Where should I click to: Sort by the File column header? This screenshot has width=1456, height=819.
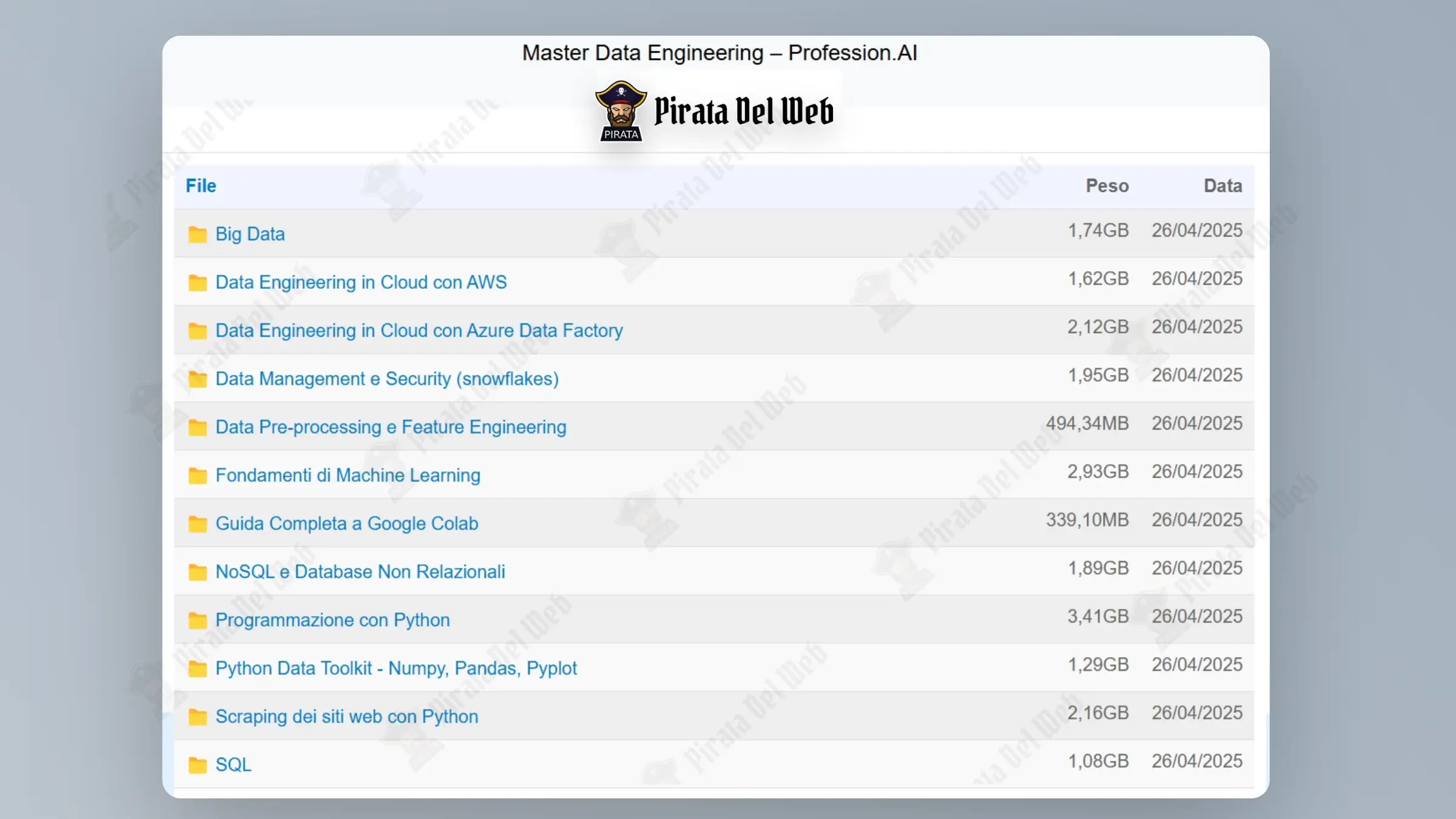pos(201,186)
